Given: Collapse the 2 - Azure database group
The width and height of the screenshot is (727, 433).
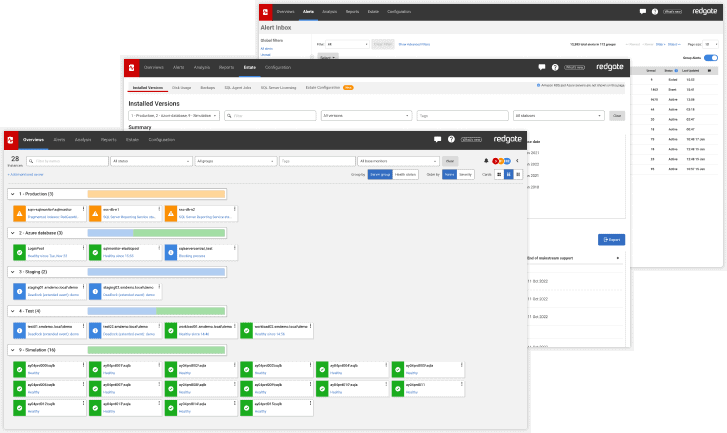Looking at the screenshot, I should coord(13,233).
